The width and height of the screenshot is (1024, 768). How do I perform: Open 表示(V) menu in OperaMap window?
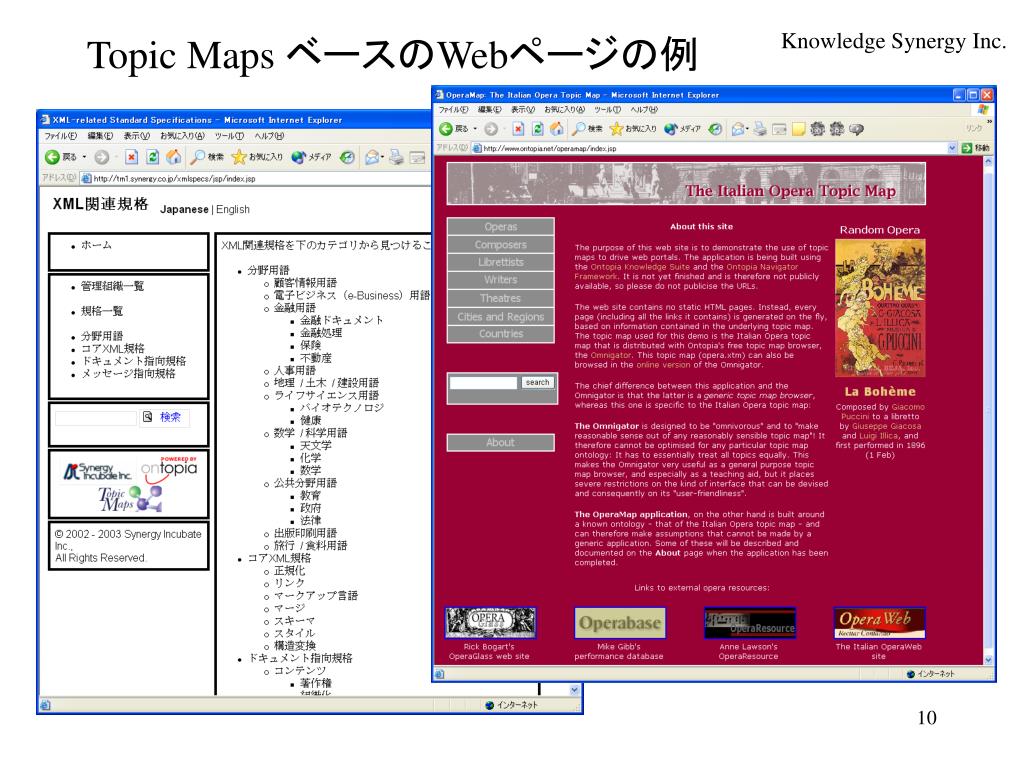pyautogui.click(x=522, y=110)
